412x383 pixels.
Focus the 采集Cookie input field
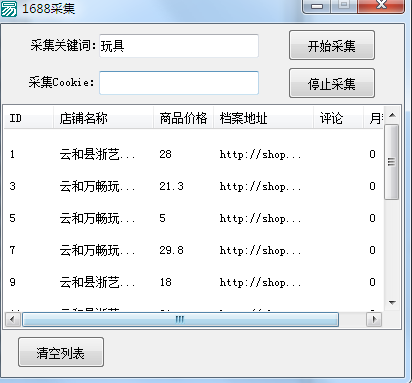[179, 83]
